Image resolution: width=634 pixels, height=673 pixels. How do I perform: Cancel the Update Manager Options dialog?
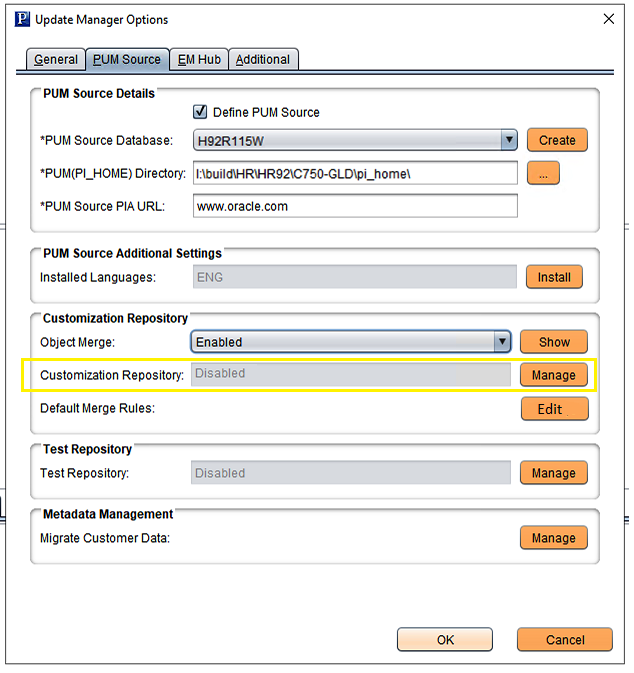pos(565,640)
